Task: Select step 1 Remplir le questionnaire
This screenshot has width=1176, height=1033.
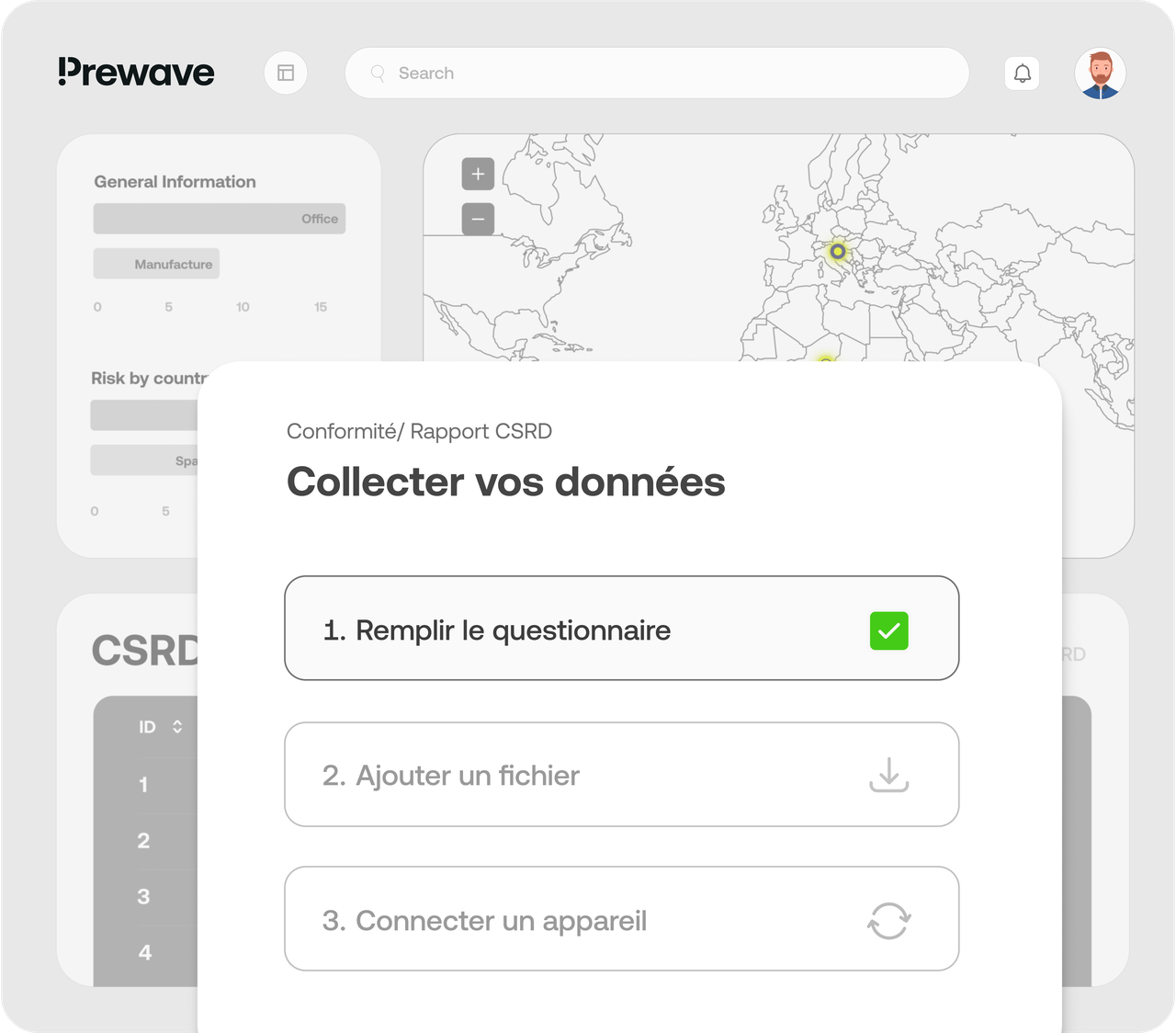Action: tap(622, 629)
